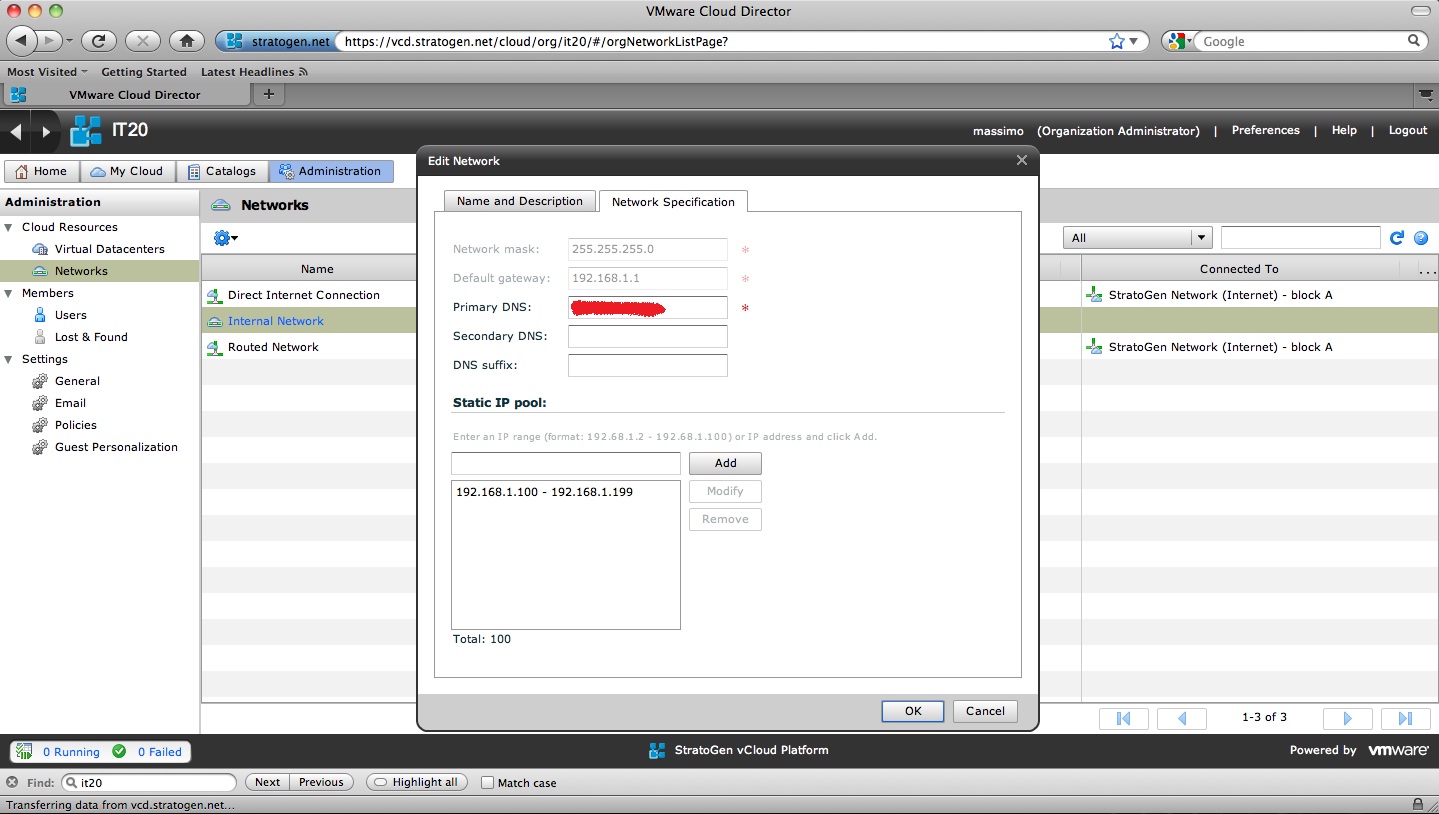Open a new browser tab with plus

268,94
